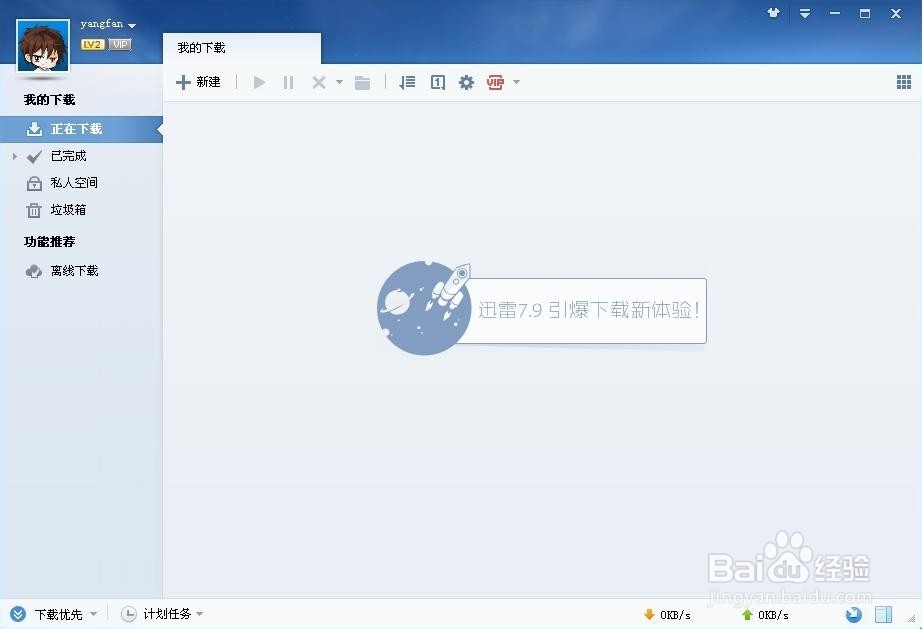The width and height of the screenshot is (922, 629).
Task: Click the 功能推荐 sidebar heading
Action: [49, 242]
